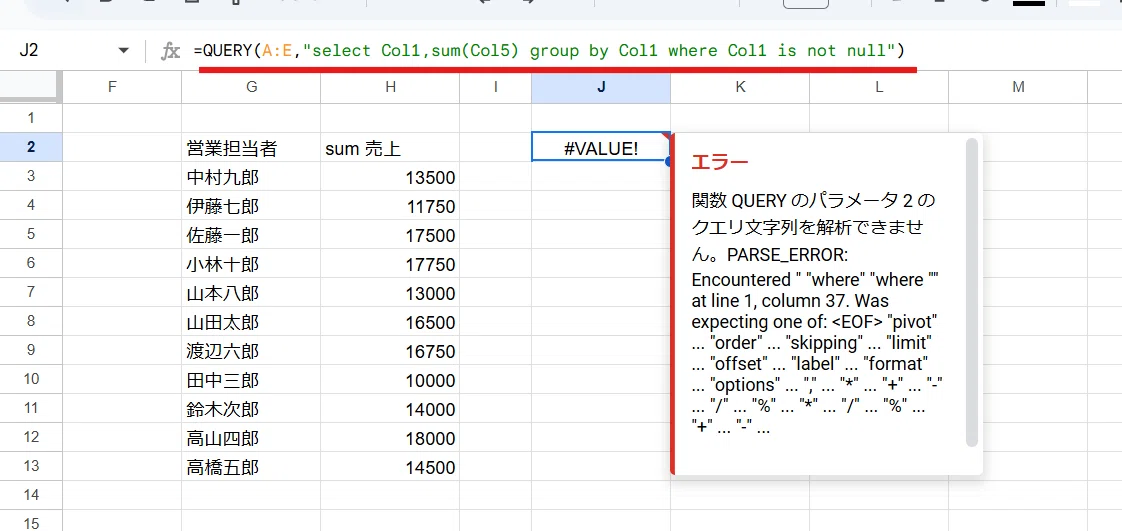Select row 2 header
This screenshot has height=531, width=1122.
[31, 147]
